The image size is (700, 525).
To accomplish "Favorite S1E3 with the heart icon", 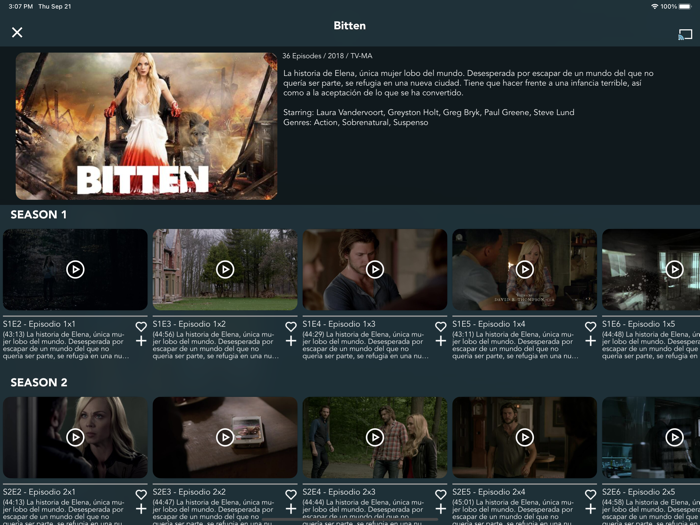I will [x=291, y=327].
